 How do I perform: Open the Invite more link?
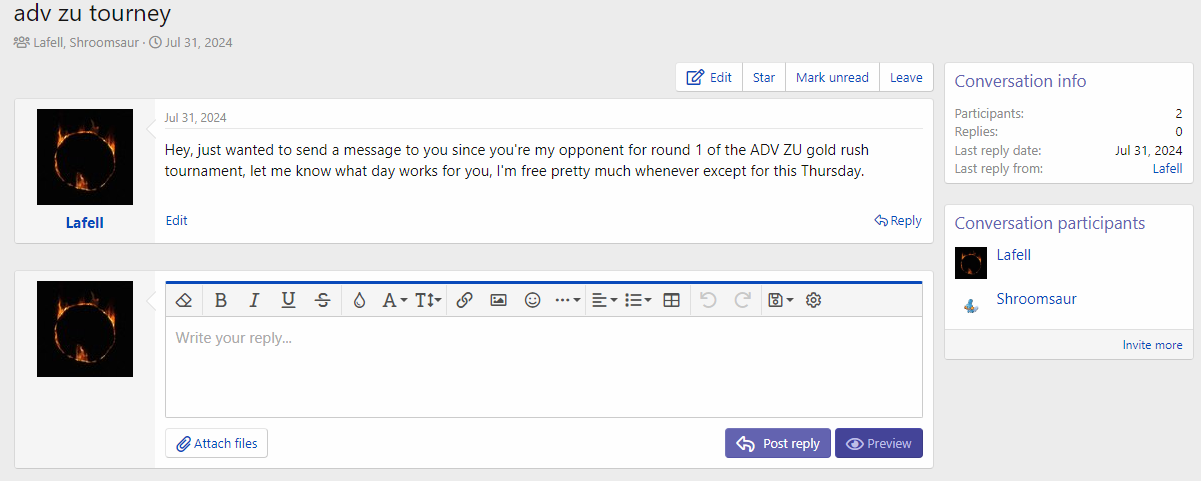coord(1152,345)
